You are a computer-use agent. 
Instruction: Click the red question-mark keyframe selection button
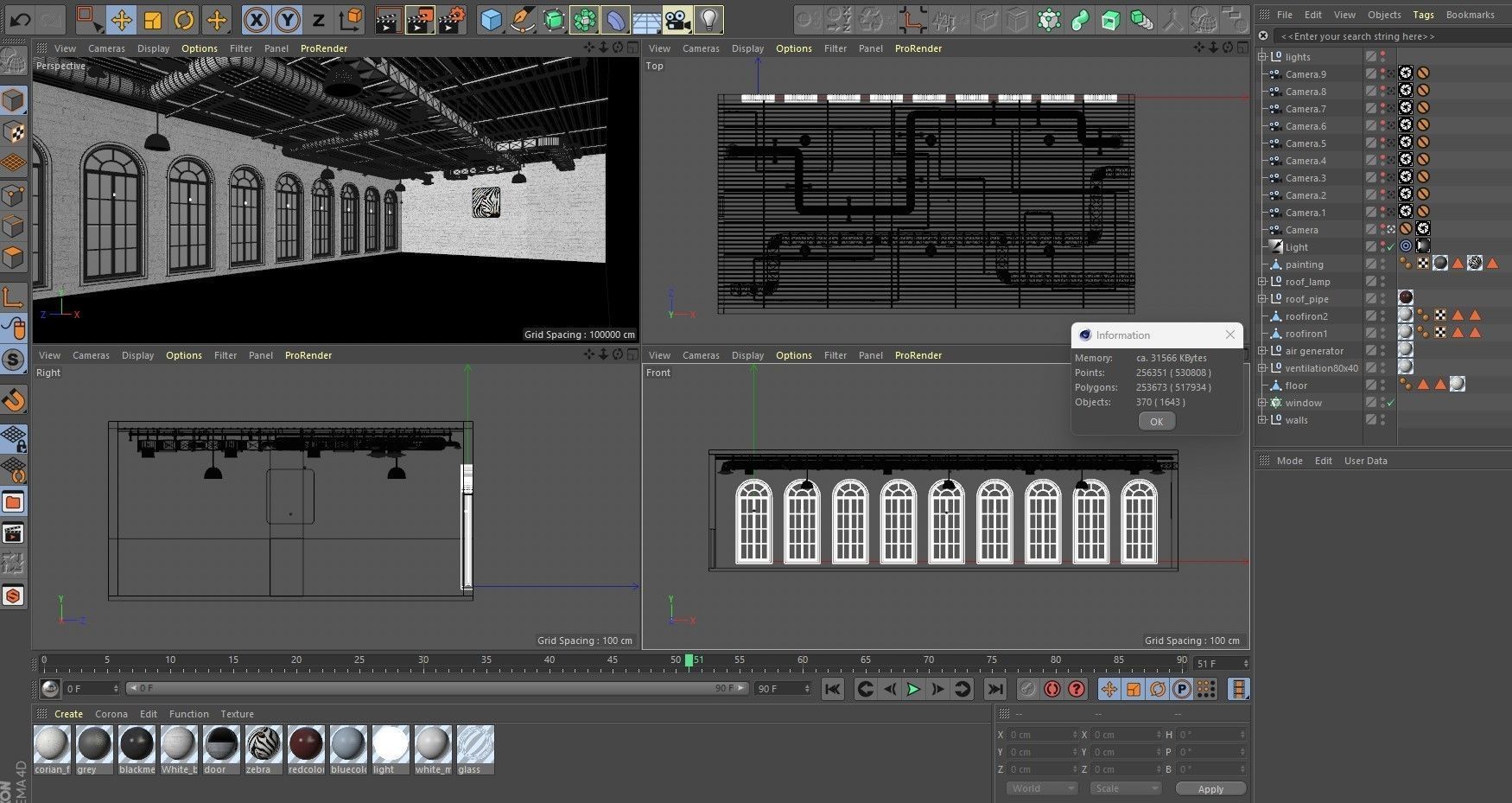tap(1076, 689)
